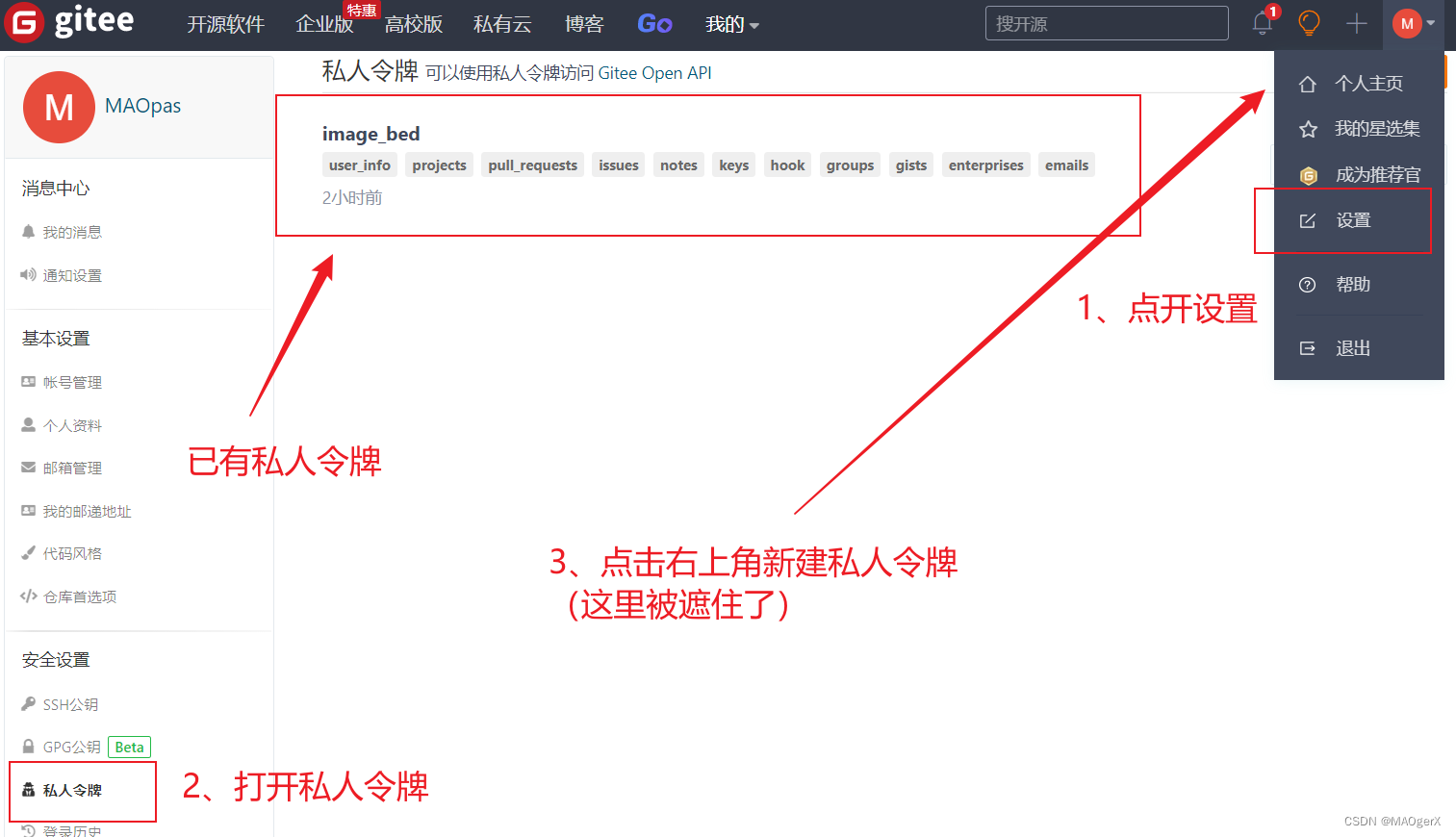Click the envelope icon beside 邮箱管理

coord(28,468)
